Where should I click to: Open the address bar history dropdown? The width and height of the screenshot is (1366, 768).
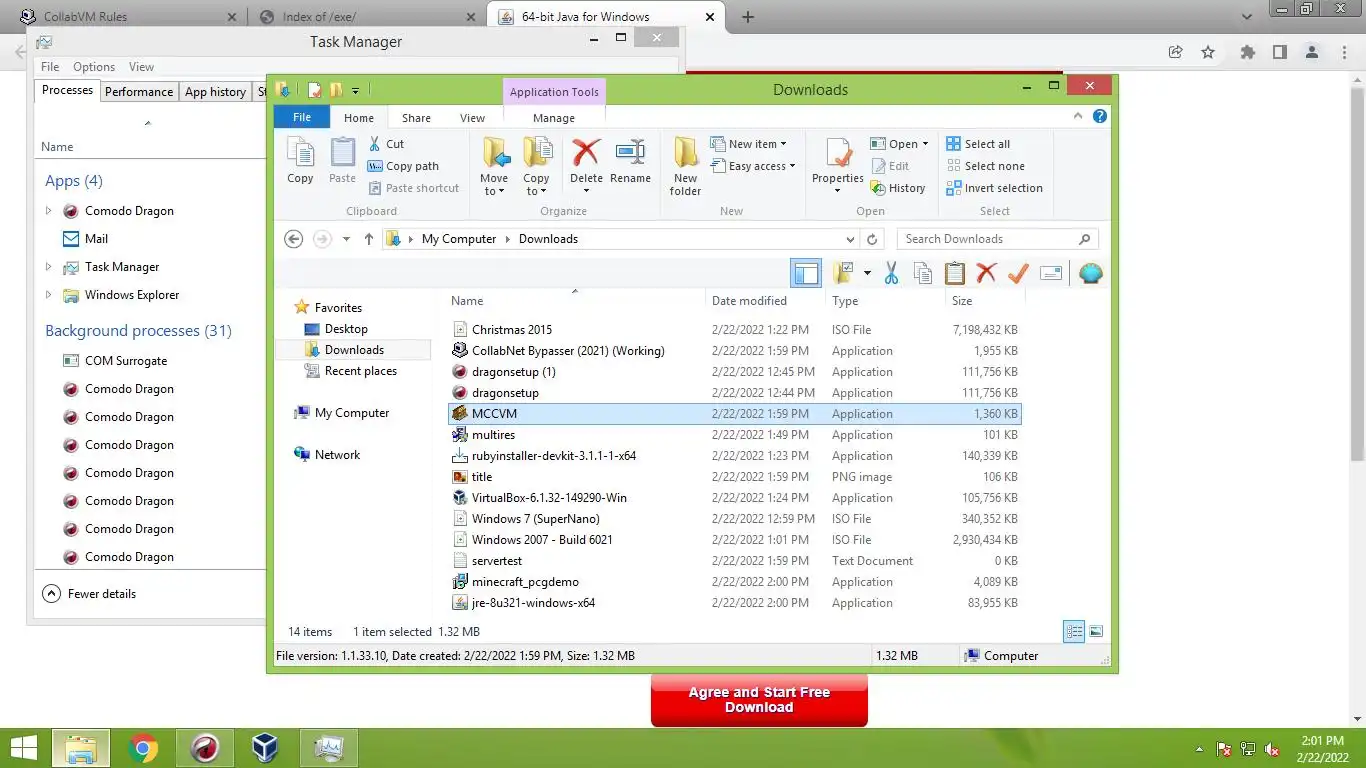pyautogui.click(x=850, y=239)
